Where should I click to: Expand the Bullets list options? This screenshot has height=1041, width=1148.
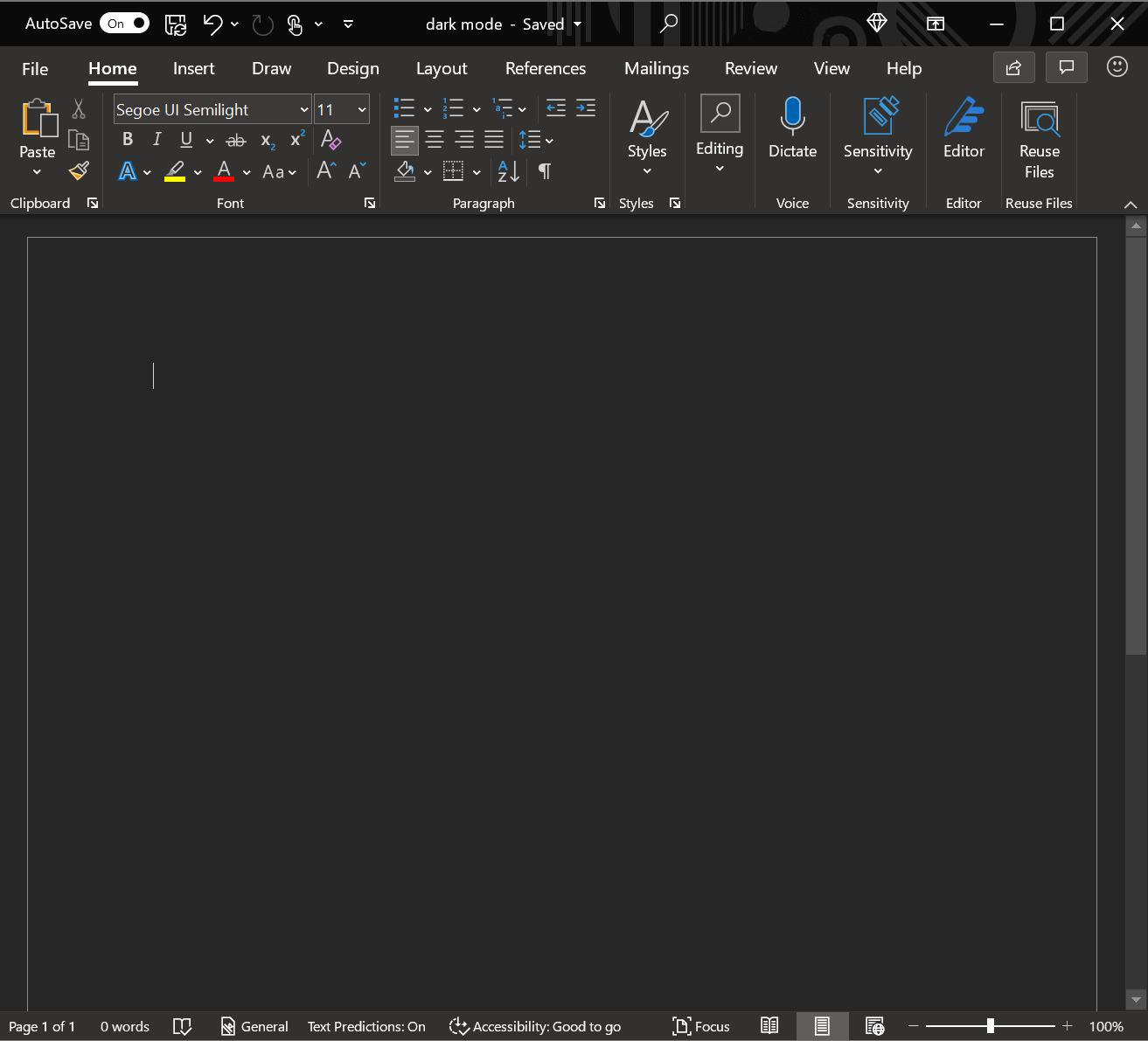[x=426, y=108]
